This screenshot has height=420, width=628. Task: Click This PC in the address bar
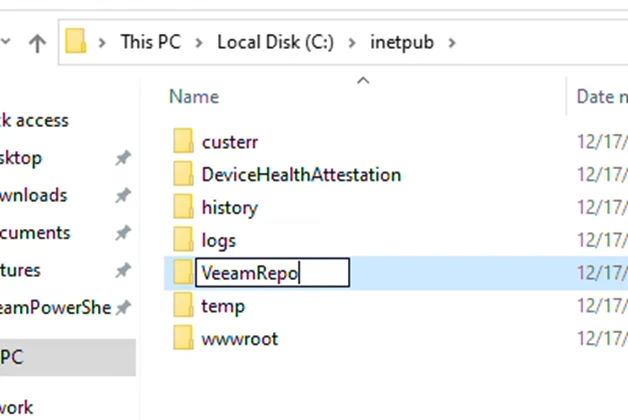pyautogui.click(x=151, y=42)
